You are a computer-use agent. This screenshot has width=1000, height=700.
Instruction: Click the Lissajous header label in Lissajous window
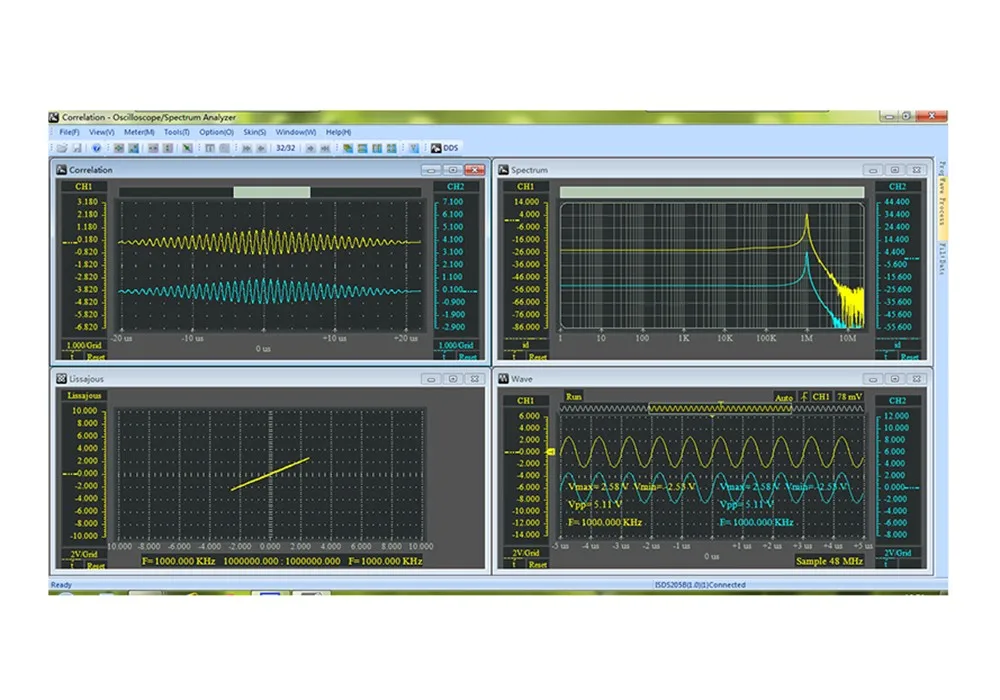click(84, 395)
